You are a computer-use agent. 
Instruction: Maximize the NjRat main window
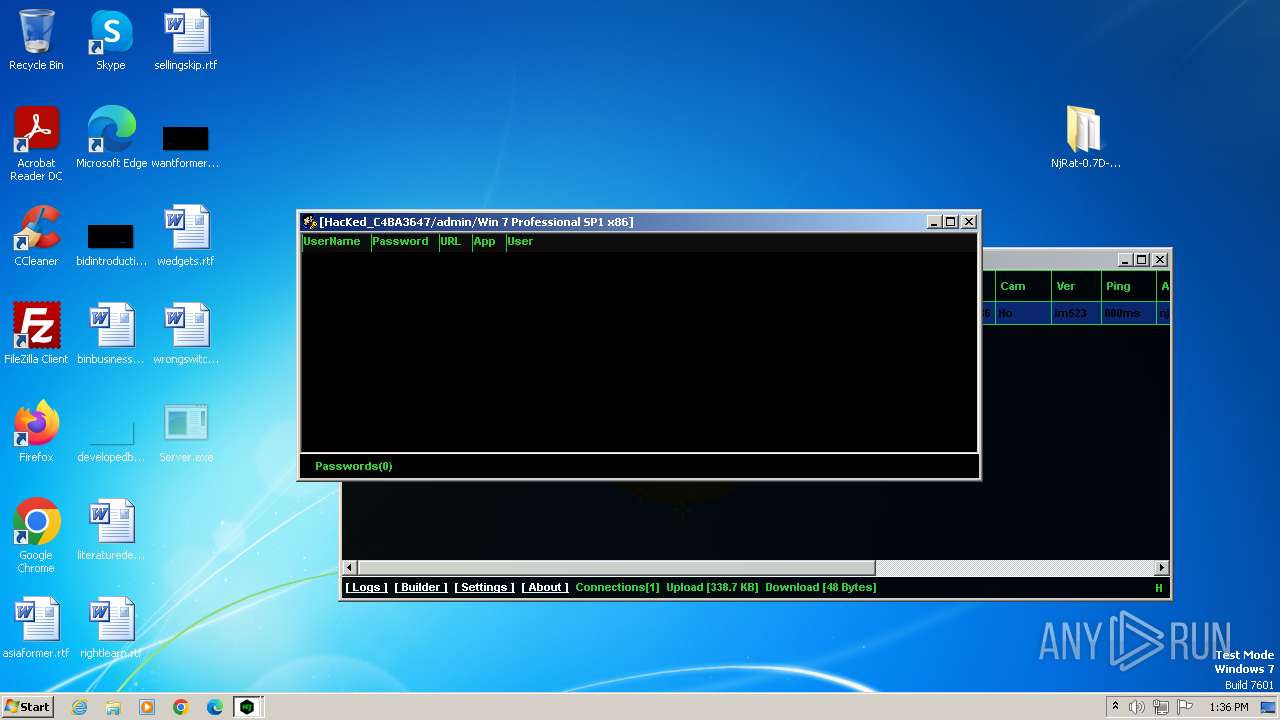pyautogui.click(x=1141, y=260)
